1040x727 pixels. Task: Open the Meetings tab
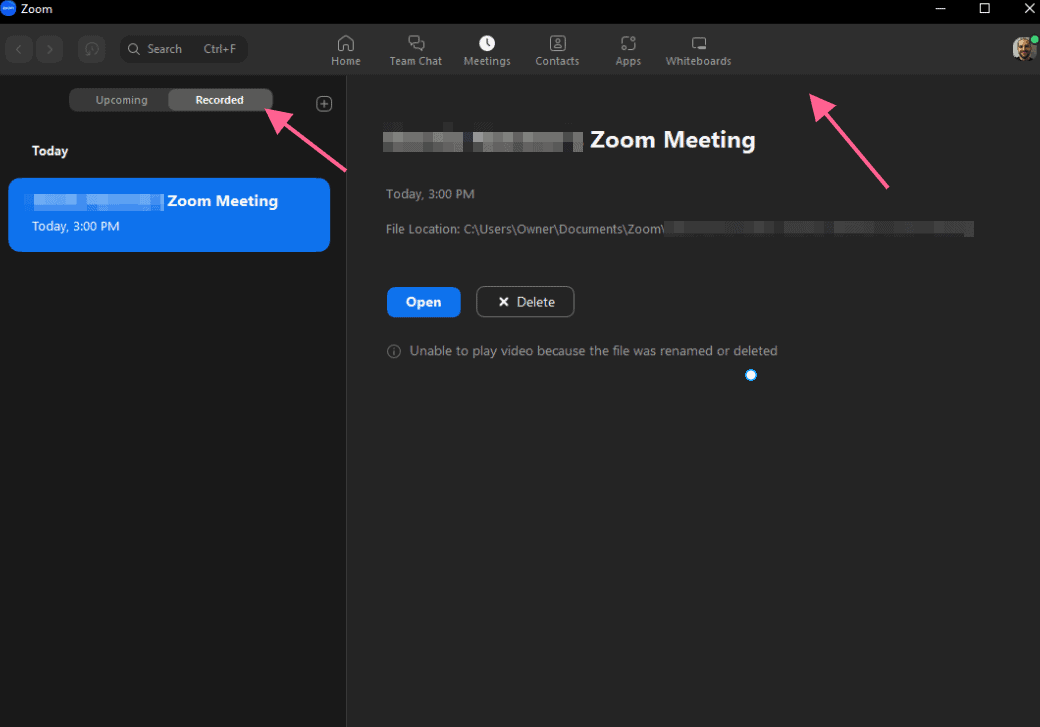tap(487, 50)
